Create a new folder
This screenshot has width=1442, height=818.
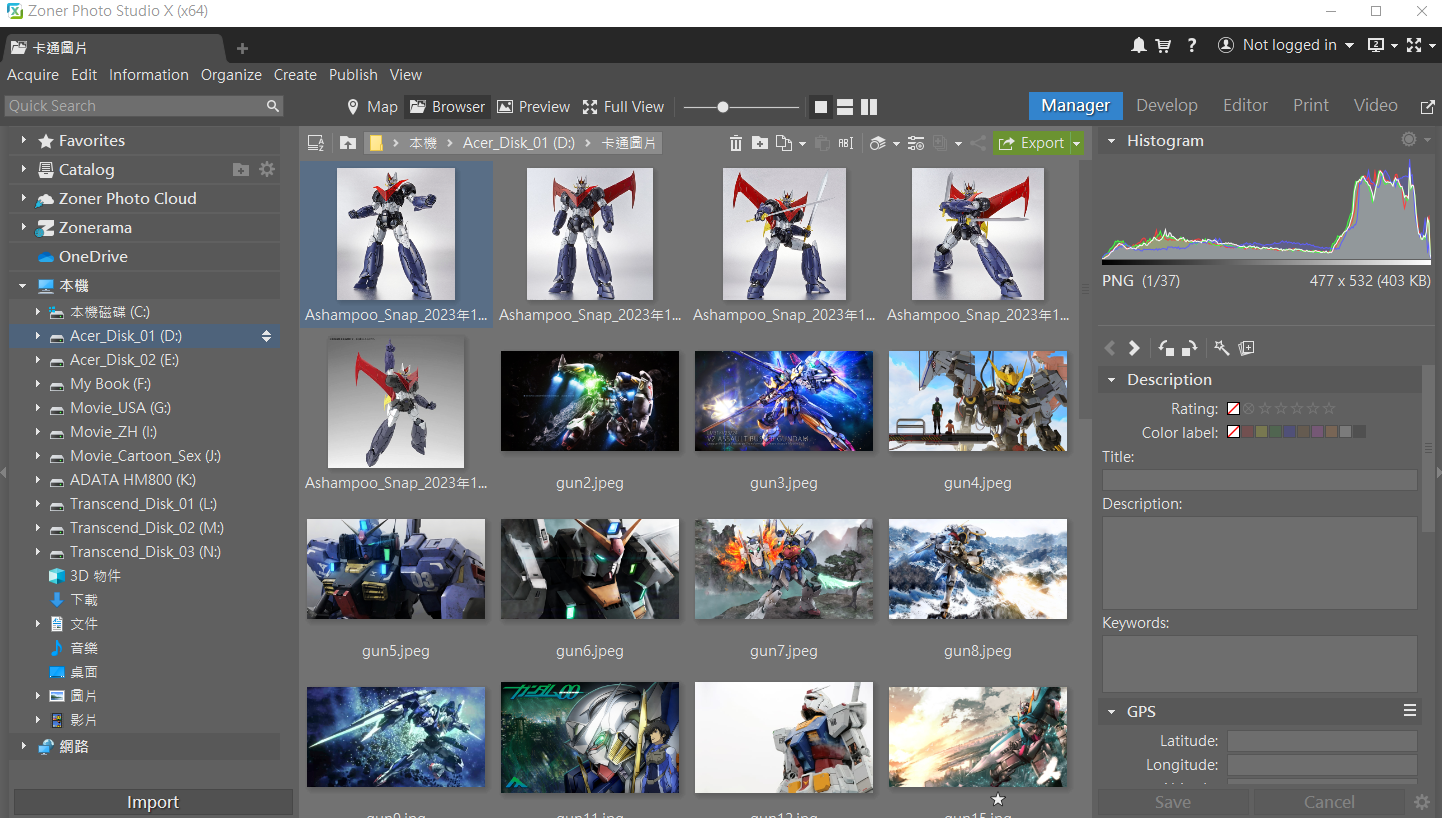pos(760,143)
